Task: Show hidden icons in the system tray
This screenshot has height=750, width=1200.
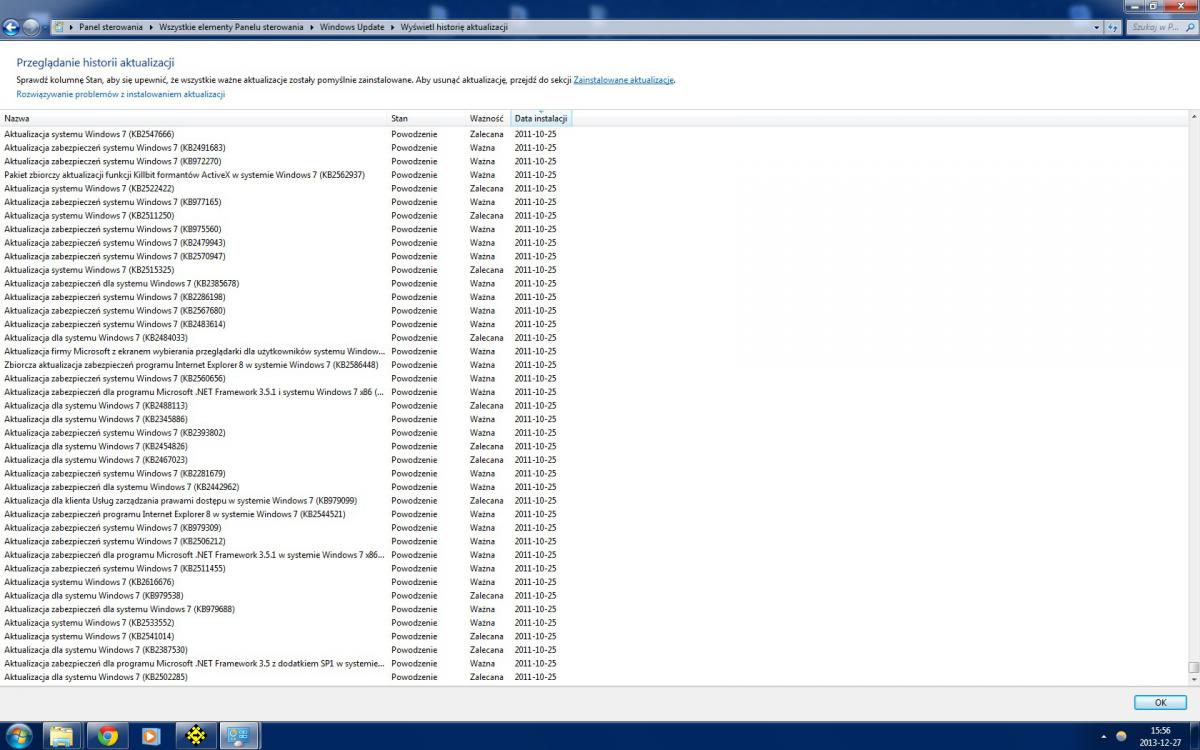Action: [x=1104, y=736]
